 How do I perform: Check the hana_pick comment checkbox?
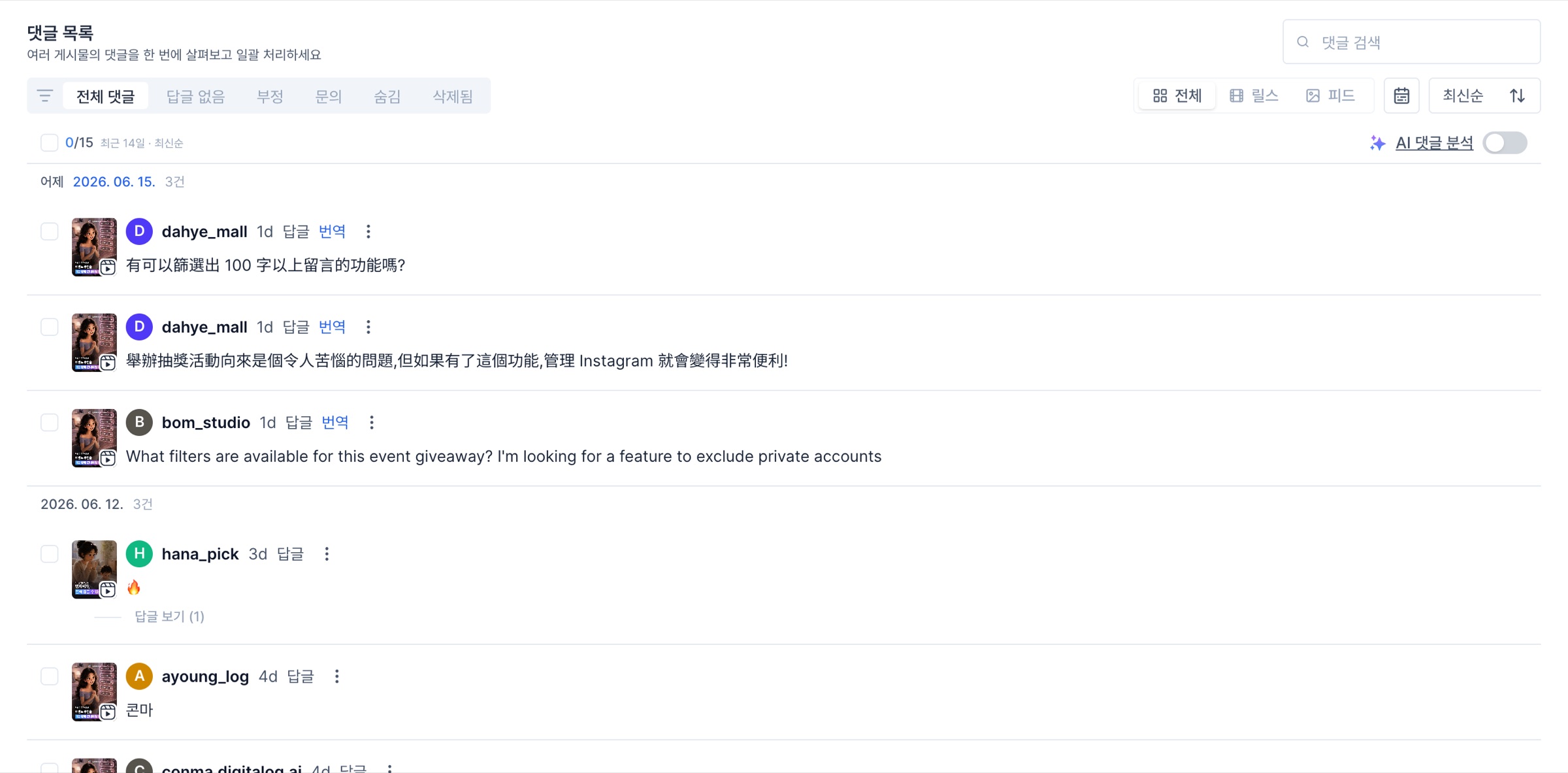(49, 554)
